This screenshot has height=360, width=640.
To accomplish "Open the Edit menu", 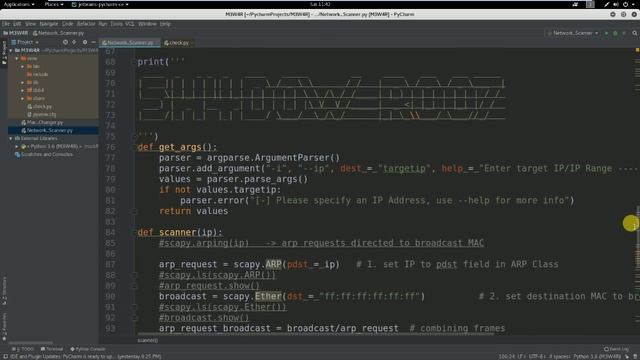I will click(x=17, y=24).
